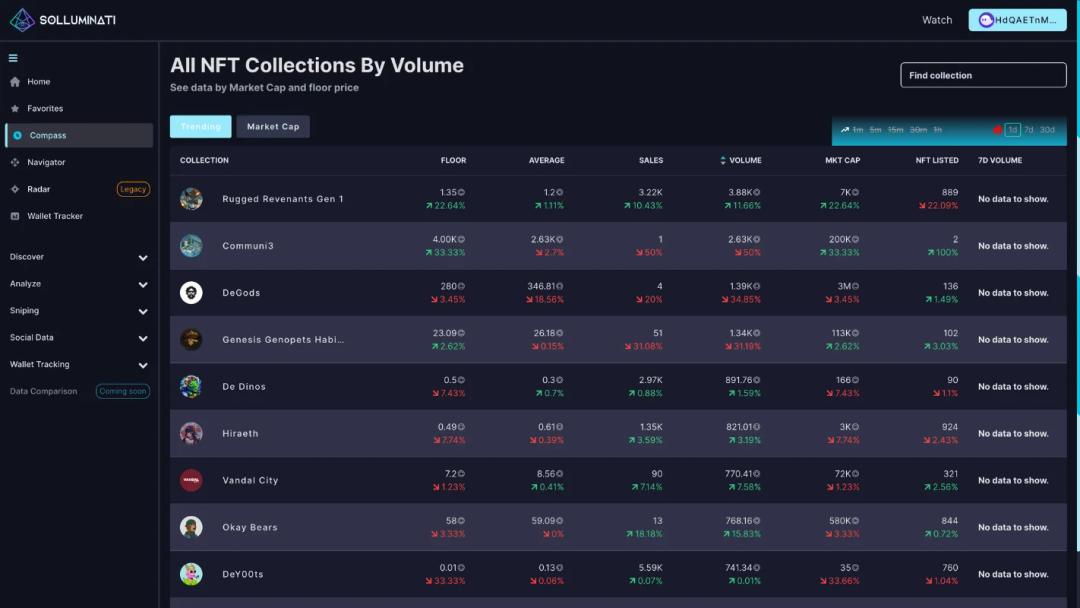
Task: Open the Vandal City collection avatar
Action: pos(191,480)
